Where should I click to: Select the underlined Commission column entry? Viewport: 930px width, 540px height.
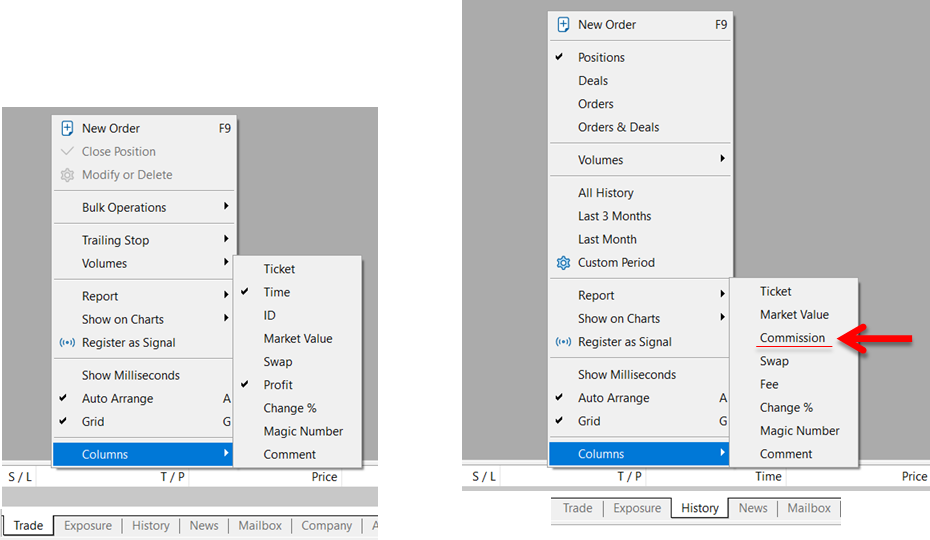792,338
